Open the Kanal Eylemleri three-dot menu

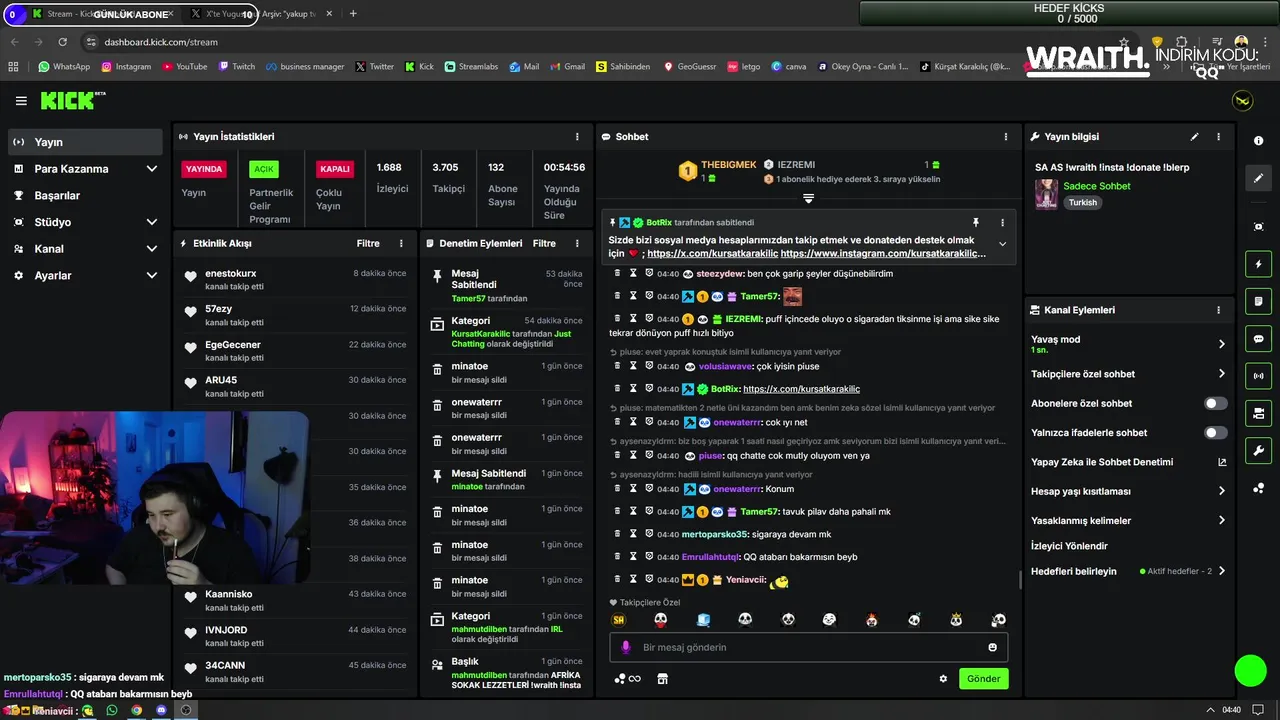point(1218,310)
